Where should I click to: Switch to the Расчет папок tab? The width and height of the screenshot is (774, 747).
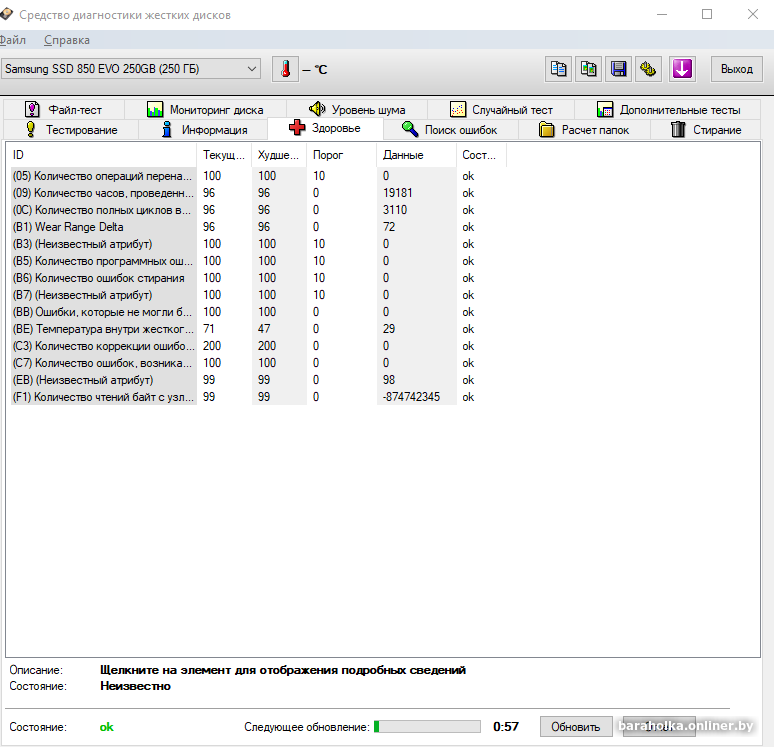584,129
